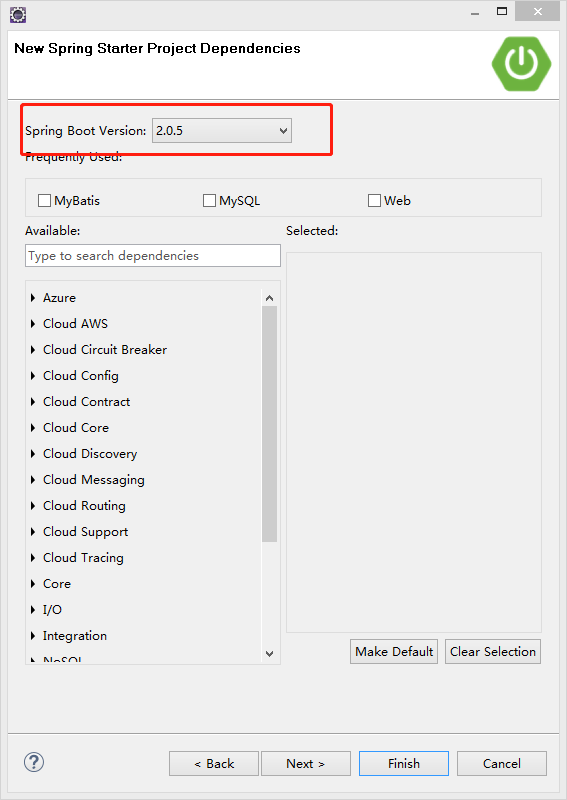The width and height of the screenshot is (567, 800).
Task: Expand the Cloud Messaging node
Action: click(x=33, y=480)
